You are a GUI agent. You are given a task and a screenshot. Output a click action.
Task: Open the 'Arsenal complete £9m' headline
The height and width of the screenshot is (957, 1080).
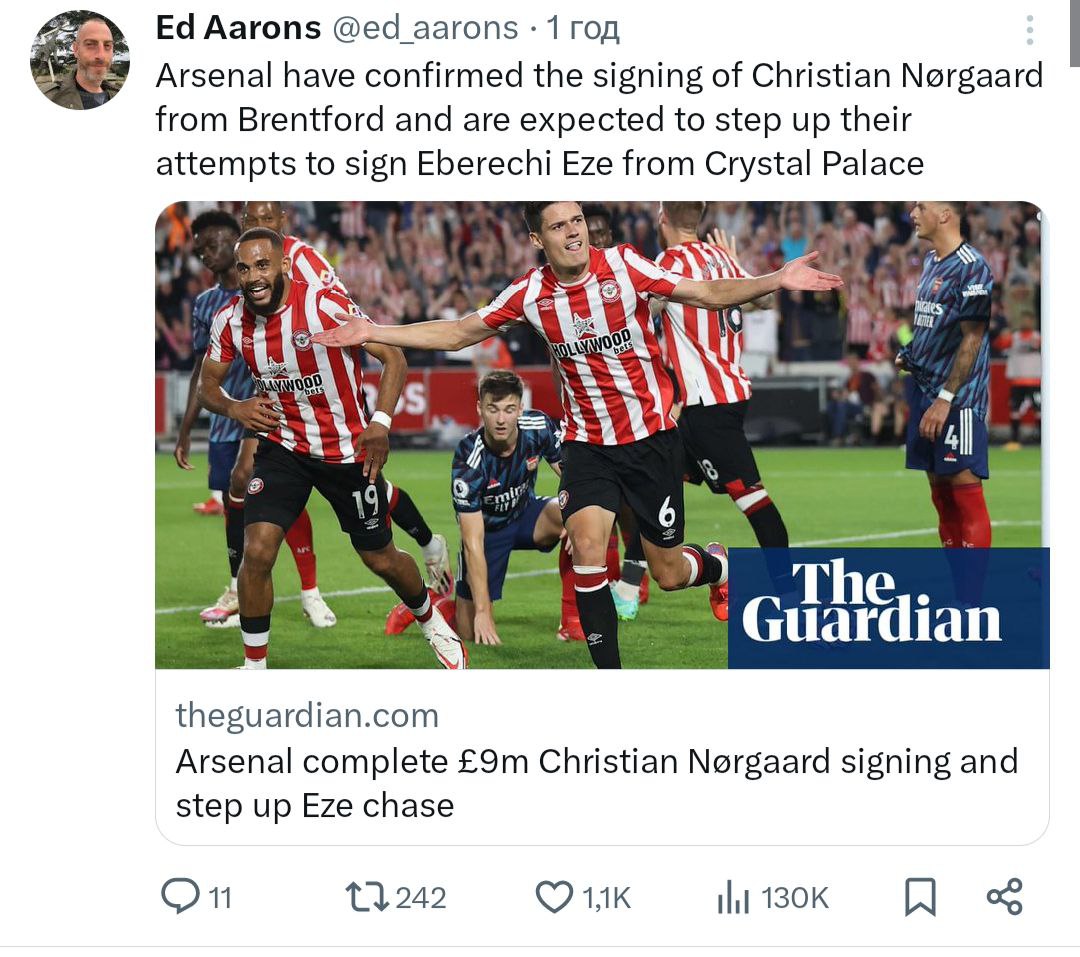[596, 783]
